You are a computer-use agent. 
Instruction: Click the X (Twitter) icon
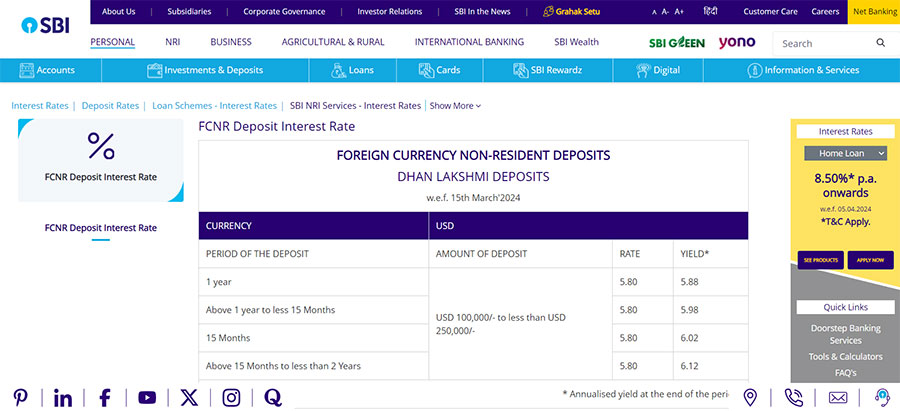pos(189,397)
